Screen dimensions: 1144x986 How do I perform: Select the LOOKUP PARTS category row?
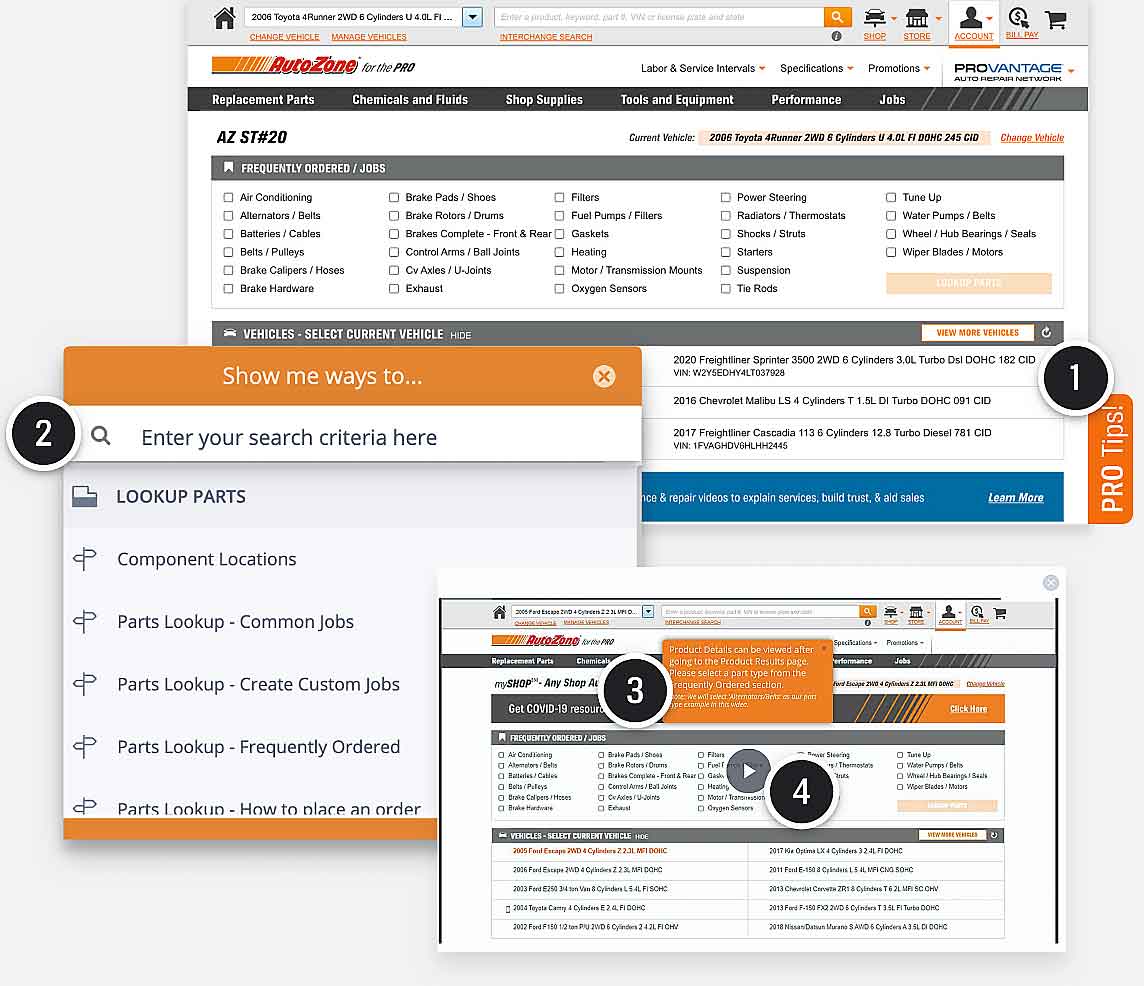click(x=350, y=496)
